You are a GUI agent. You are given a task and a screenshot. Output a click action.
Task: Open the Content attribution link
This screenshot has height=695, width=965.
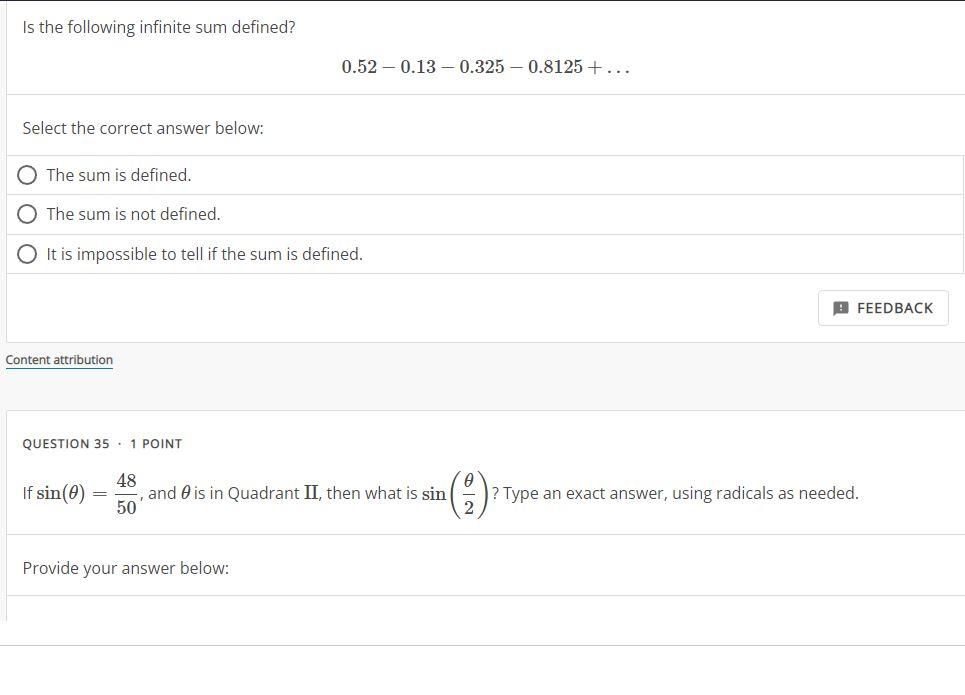point(59,360)
